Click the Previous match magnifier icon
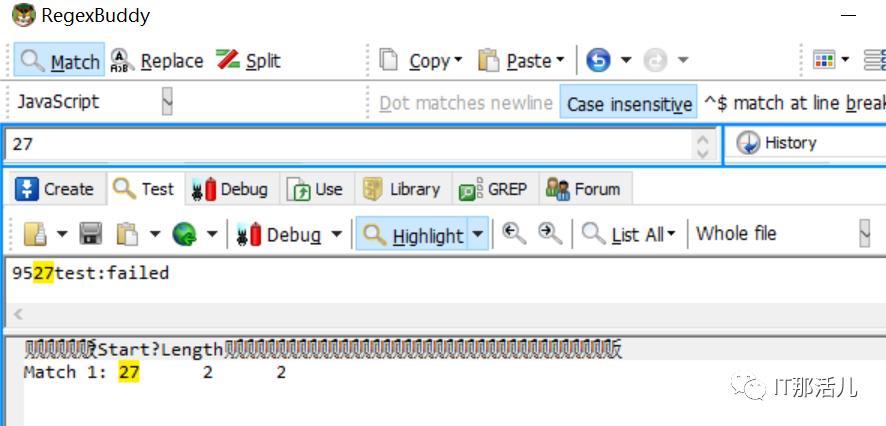 pos(514,233)
